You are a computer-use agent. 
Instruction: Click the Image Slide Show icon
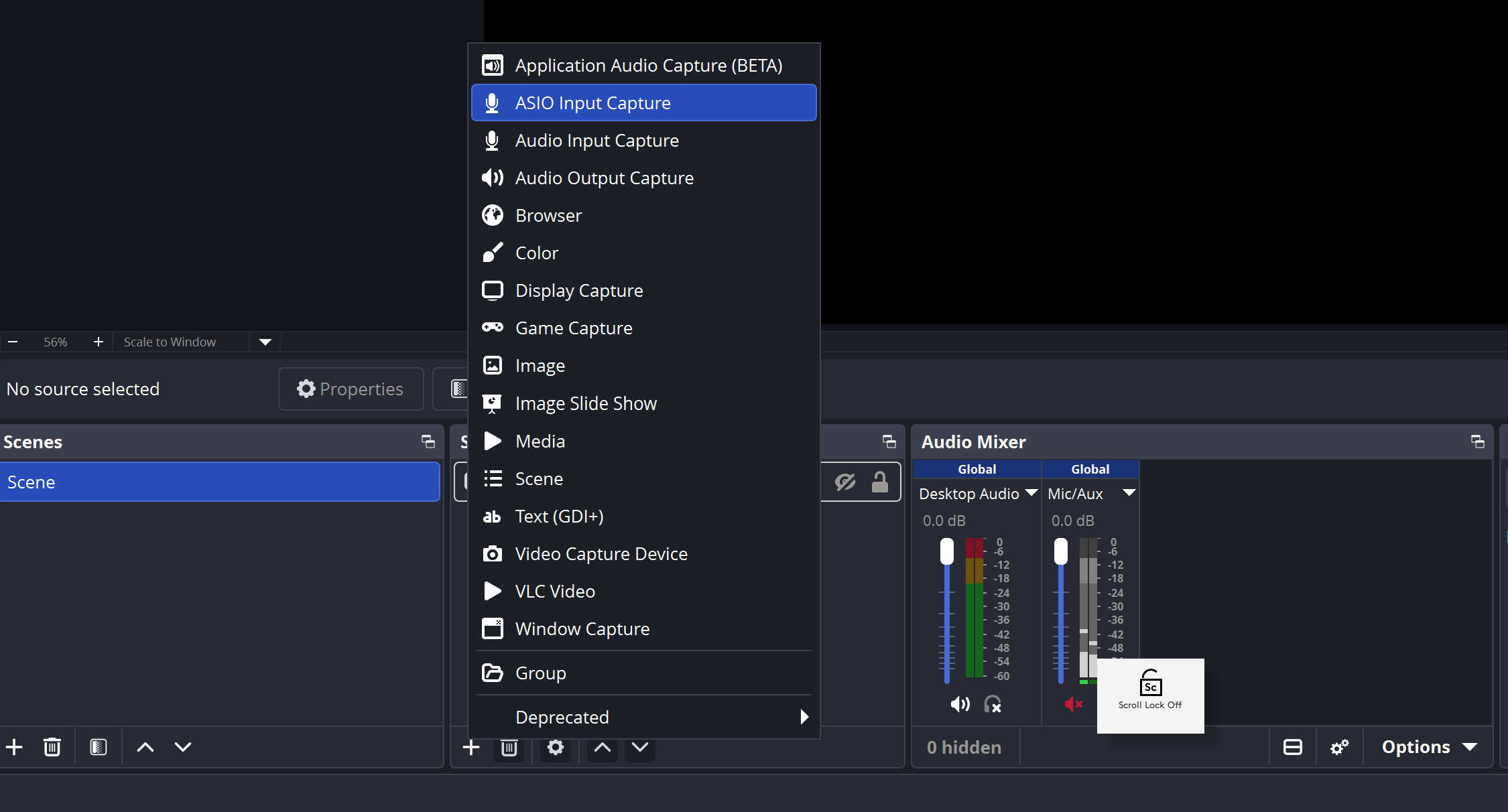[493, 403]
